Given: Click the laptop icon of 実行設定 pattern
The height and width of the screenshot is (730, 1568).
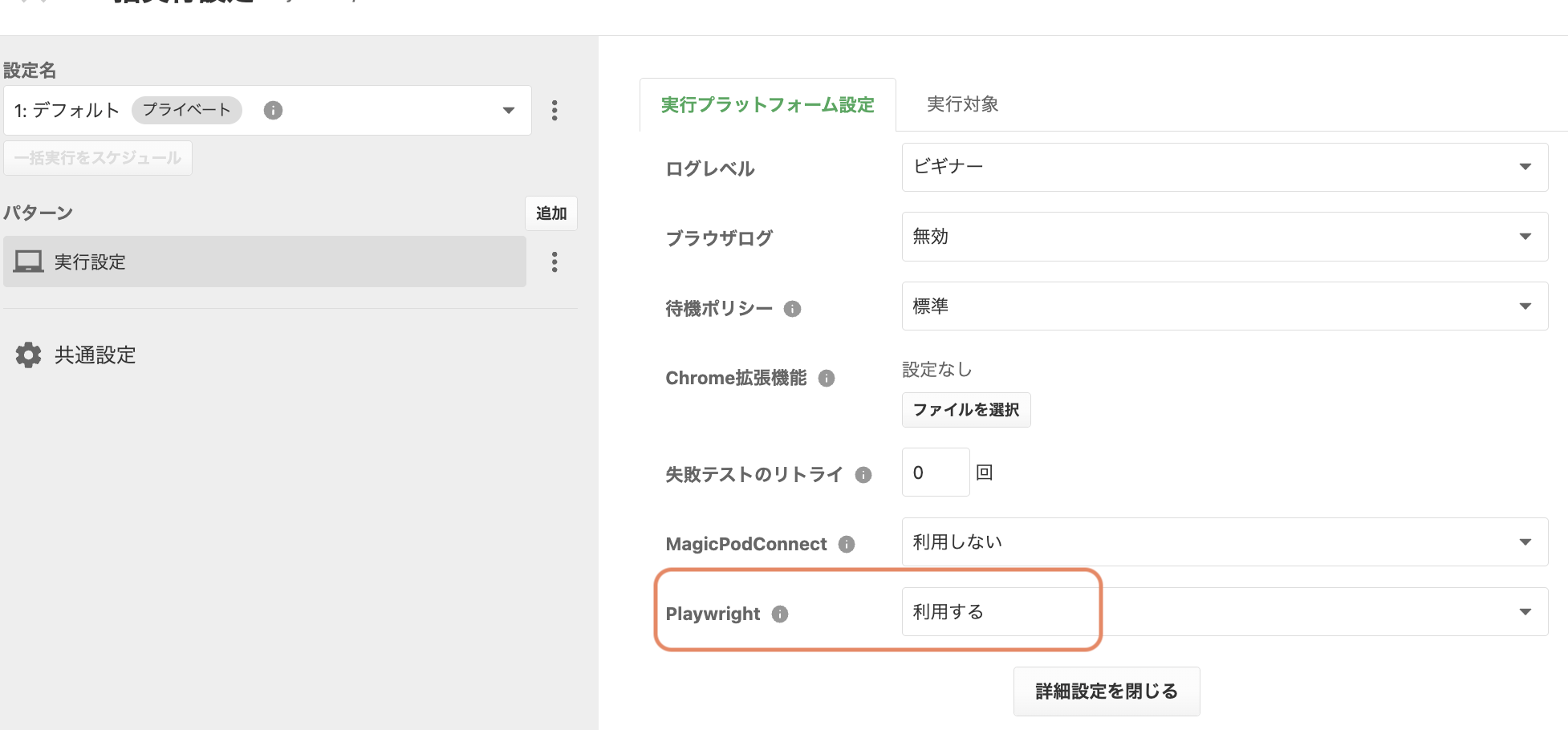Looking at the screenshot, I should click(29, 262).
